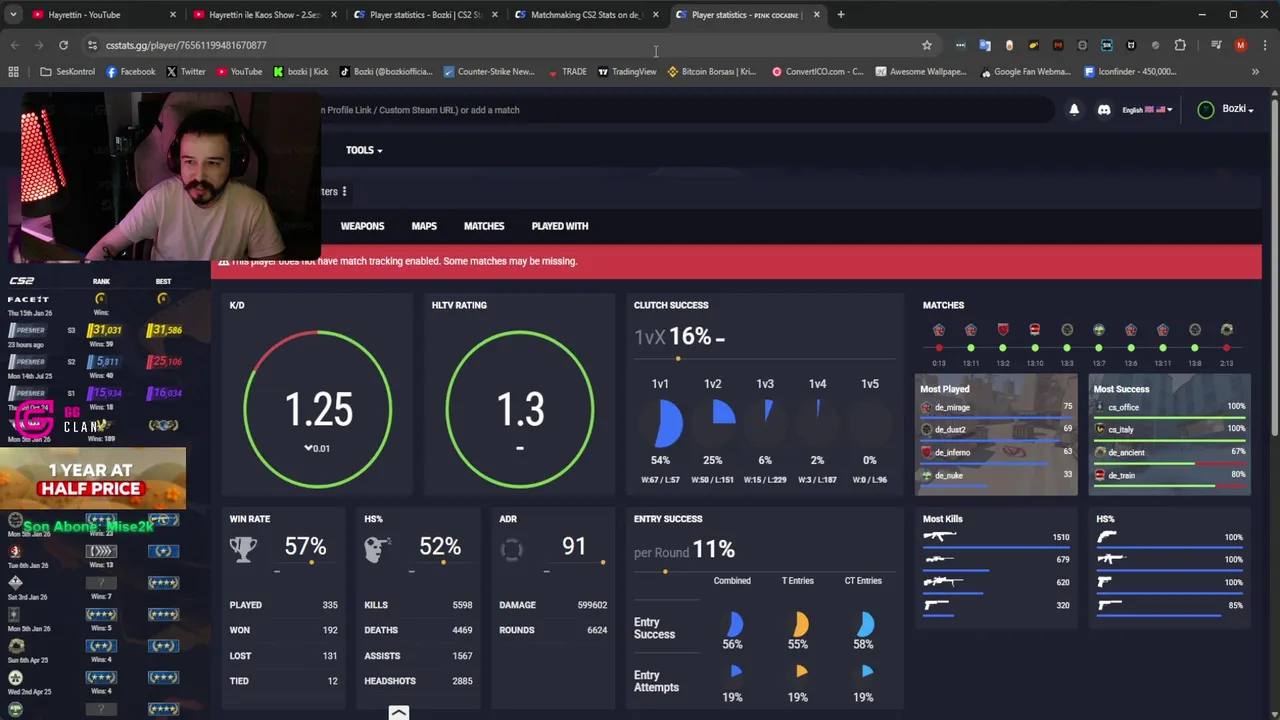Image resolution: width=1280 pixels, height=720 pixels.
Task: Switch to the MAPS tab
Action: click(424, 226)
